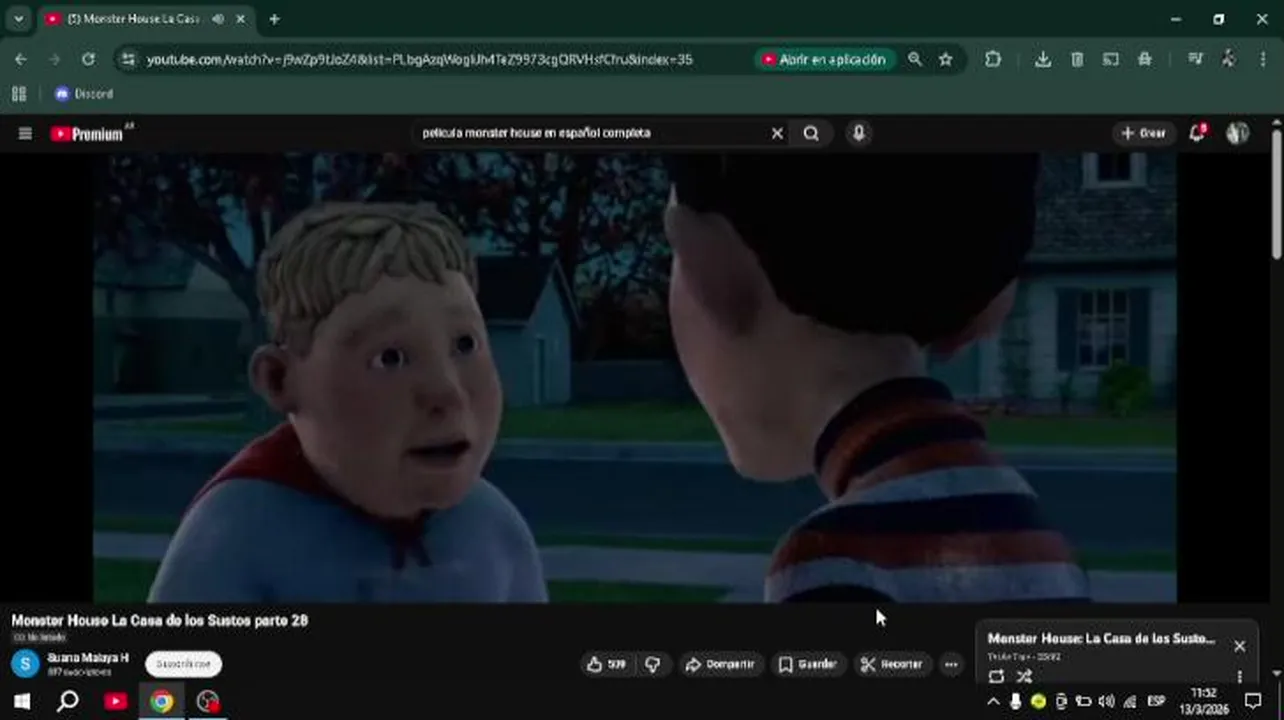The height and width of the screenshot is (720, 1284).
Task: Open the network signal tray icon
Action: pos(1129,702)
